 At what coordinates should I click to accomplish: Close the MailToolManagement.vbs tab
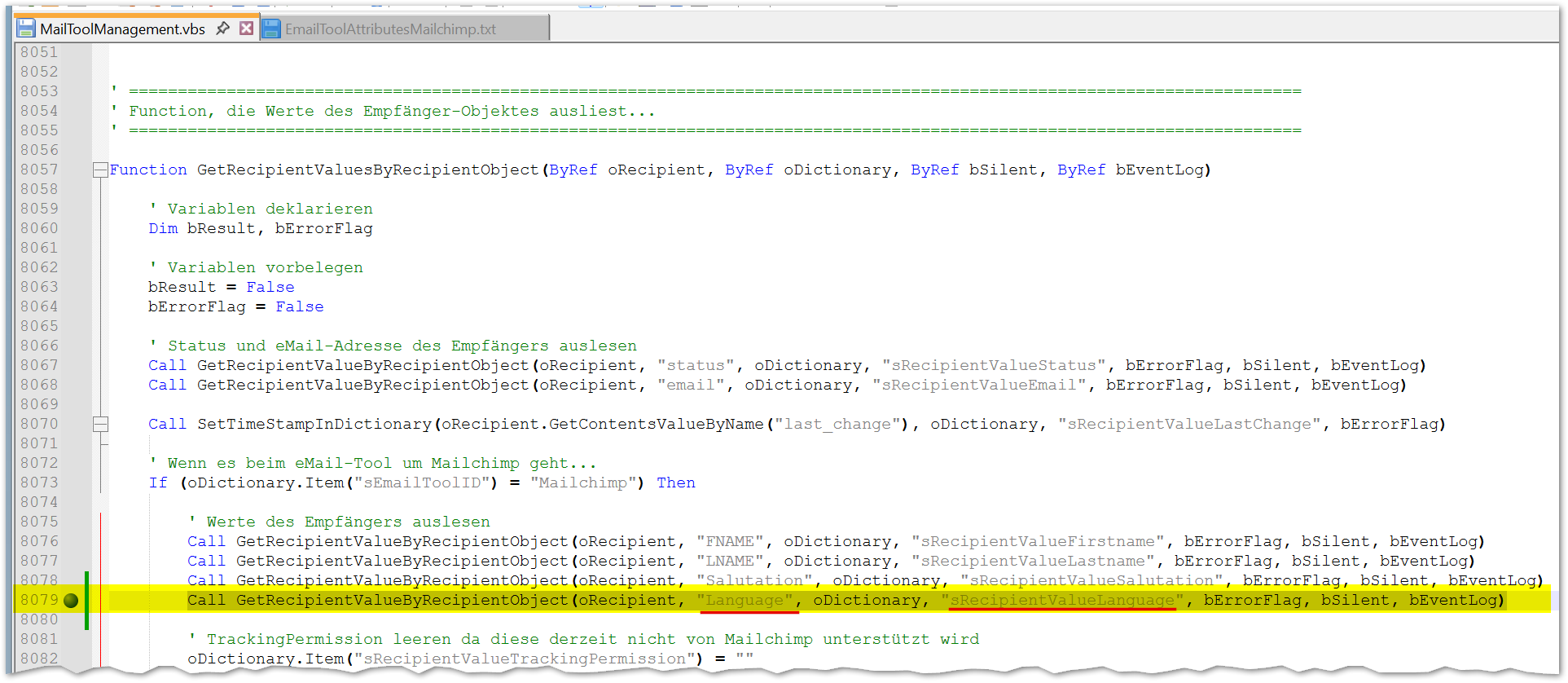[x=246, y=29]
